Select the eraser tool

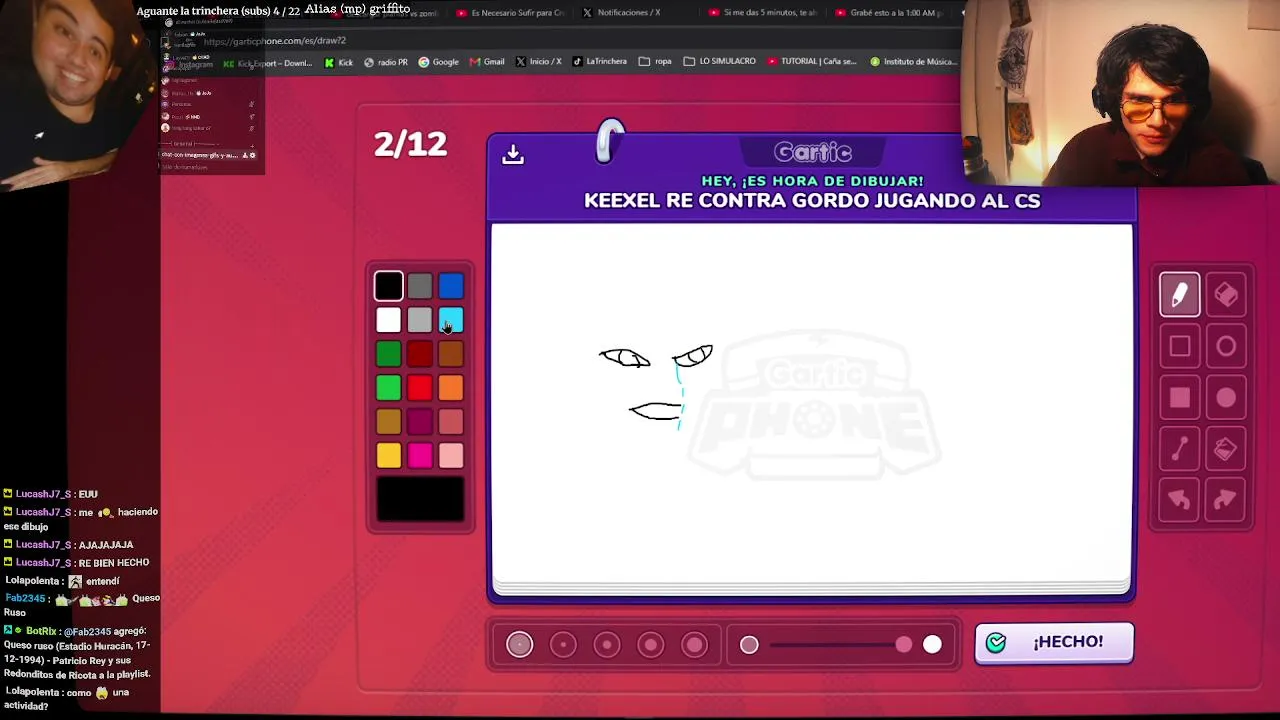(x=1226, y=295)
